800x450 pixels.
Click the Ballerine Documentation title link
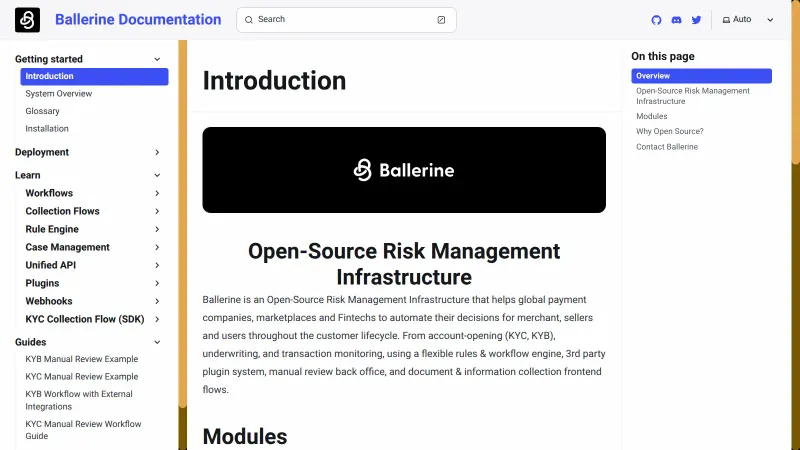138,20
